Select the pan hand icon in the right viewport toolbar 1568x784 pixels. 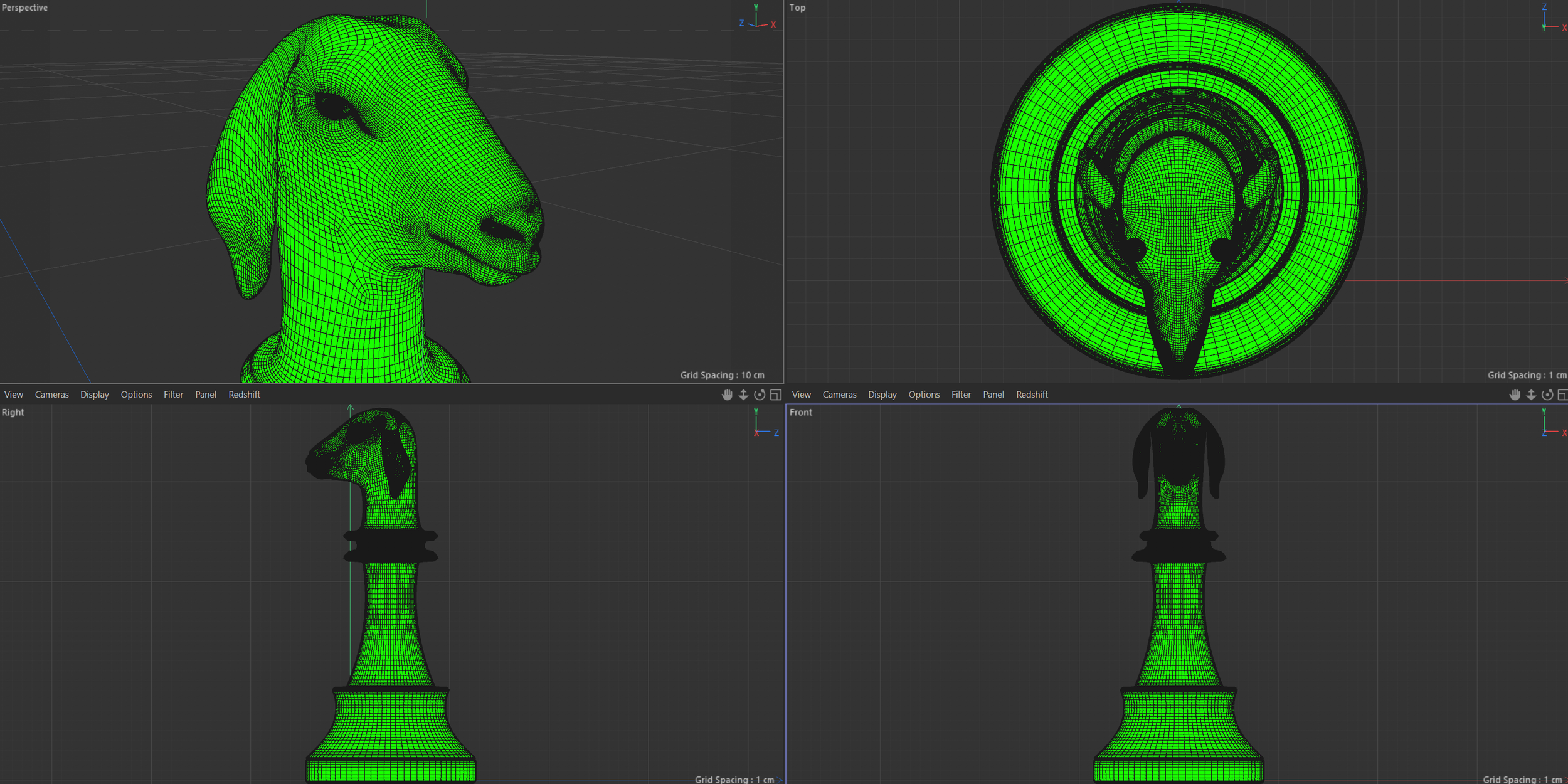(1515, 395)
